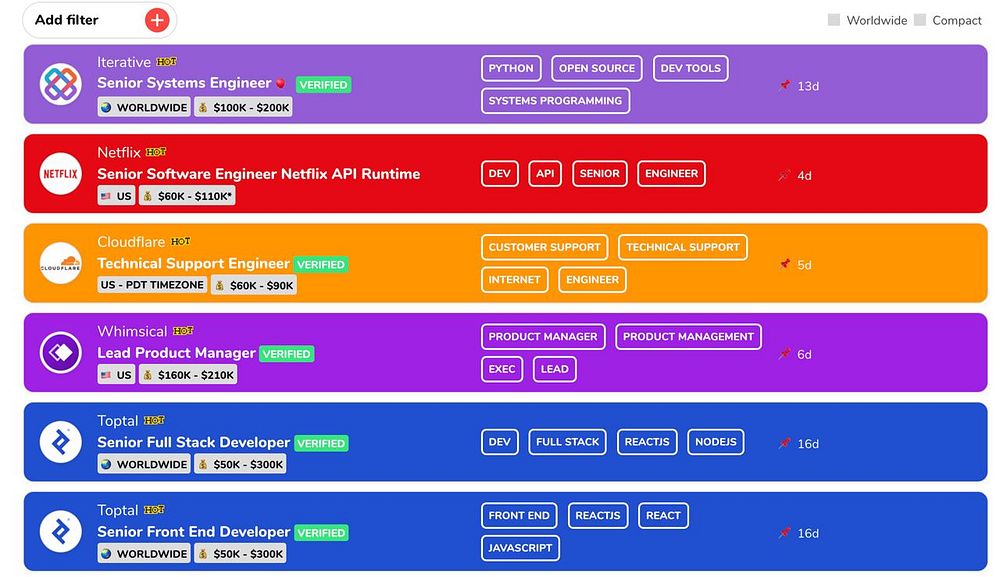Image resolution: width=1000 pixels, height=577 pixels.
Task: Select ENGINEER tag on Netflix row
Action: (x=672, y=173)
